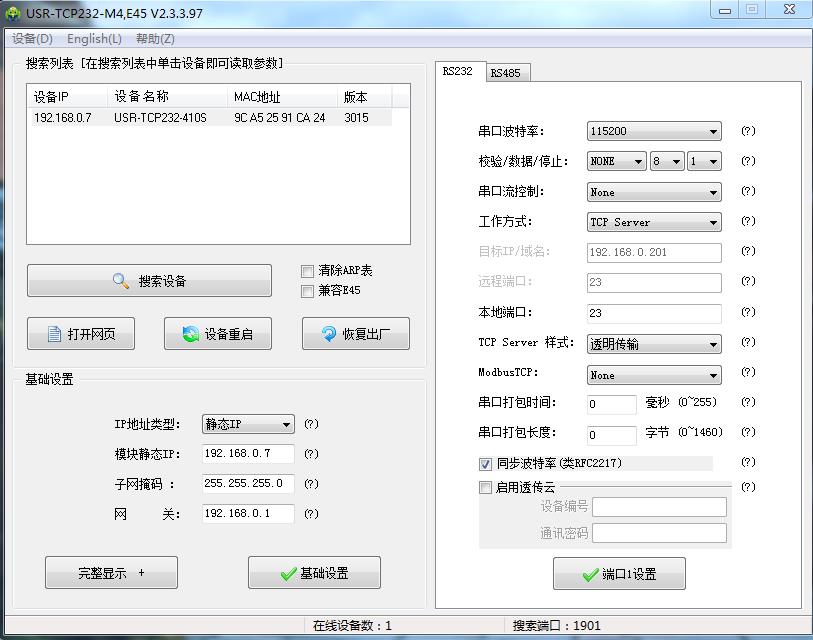Toggle the 兼容E45 checkbox
813x640 pixels.
308,291
